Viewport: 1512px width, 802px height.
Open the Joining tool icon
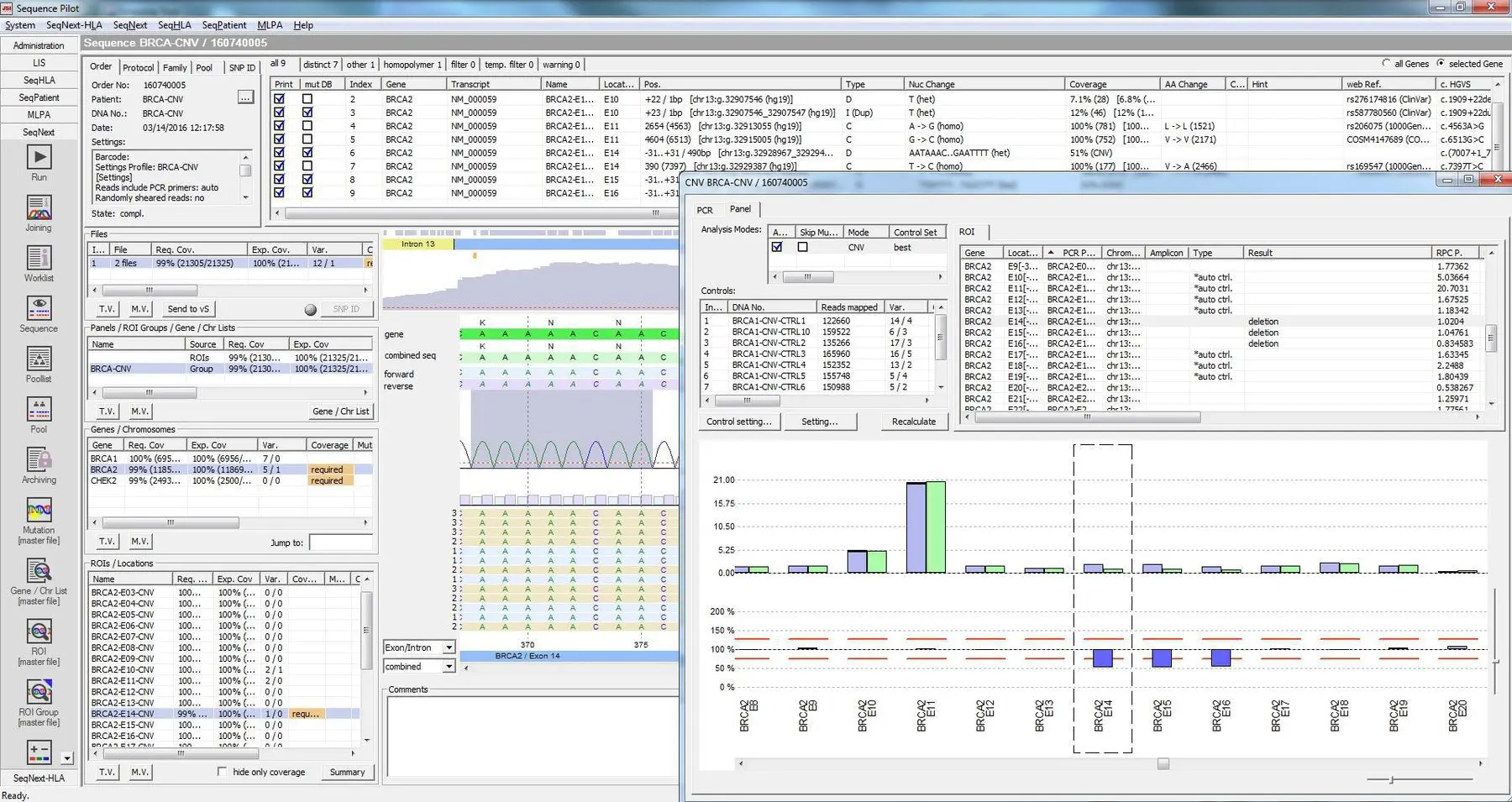(x=39, y=208)
